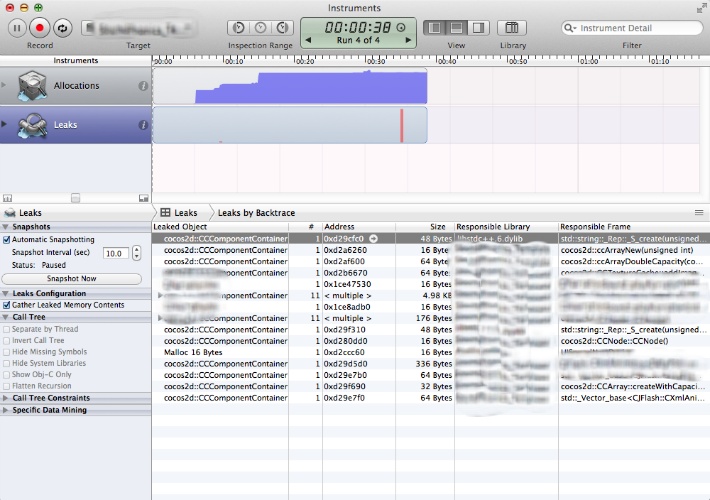Click the focus arrow beside address 0xd29cfc0
Screen dimensions: 710x500
(373, 239)
